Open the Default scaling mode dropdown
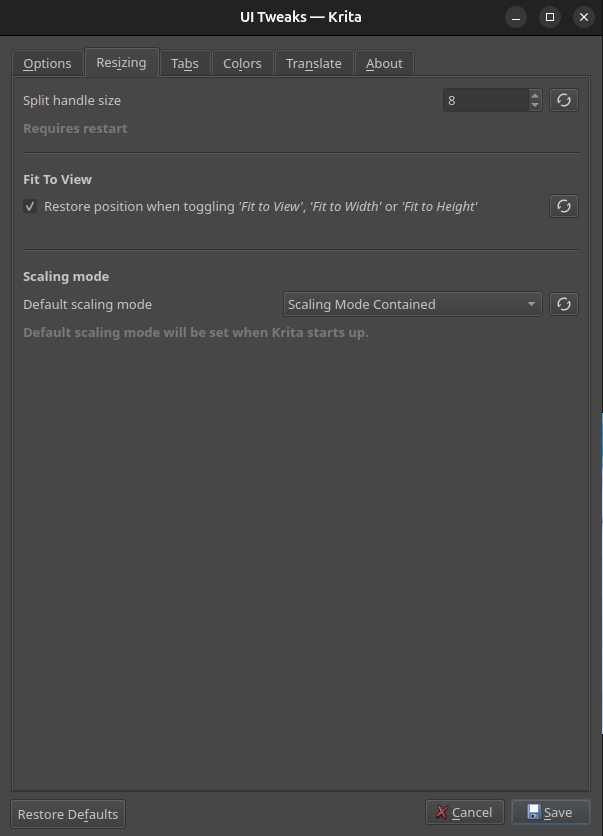603x836 pixels. (412, 304)
